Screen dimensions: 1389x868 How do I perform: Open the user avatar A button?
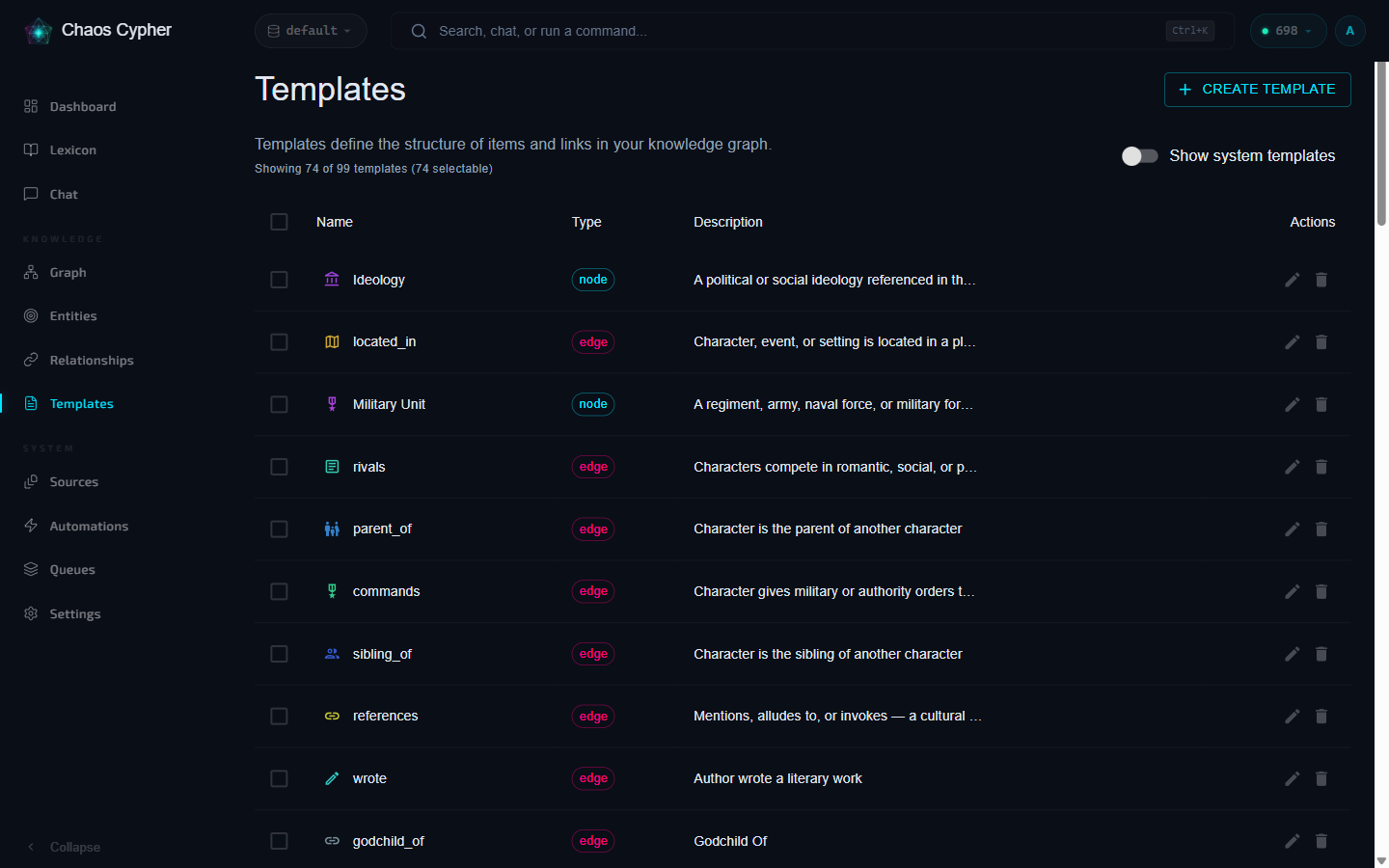tap(1349, 31)
